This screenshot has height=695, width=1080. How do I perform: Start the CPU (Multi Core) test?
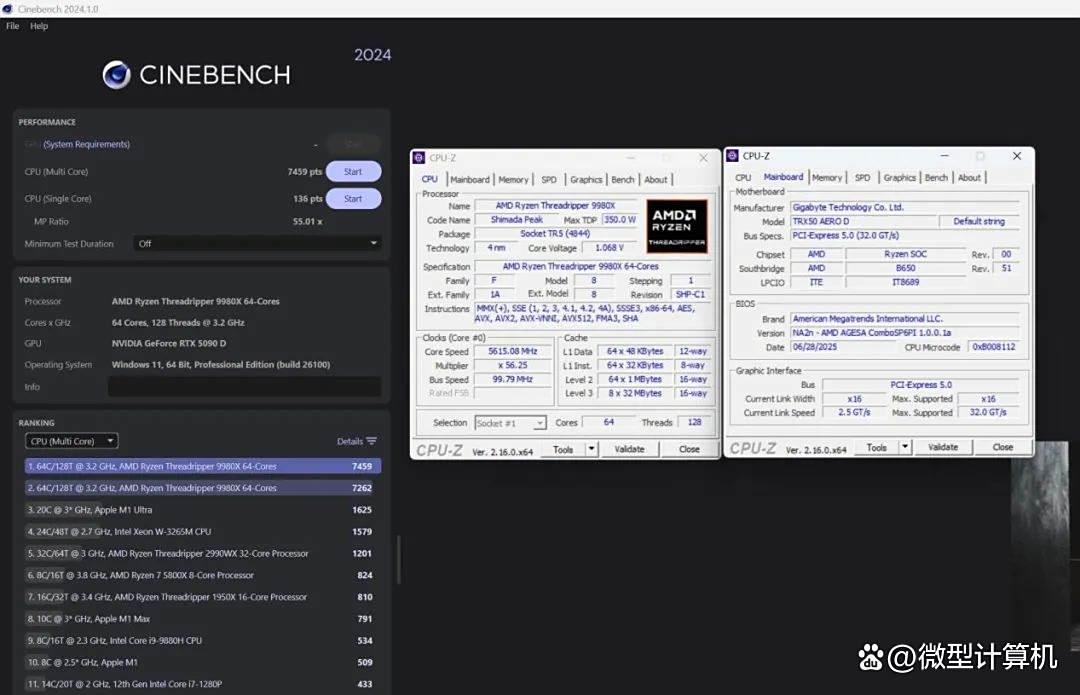click(353, 172)
